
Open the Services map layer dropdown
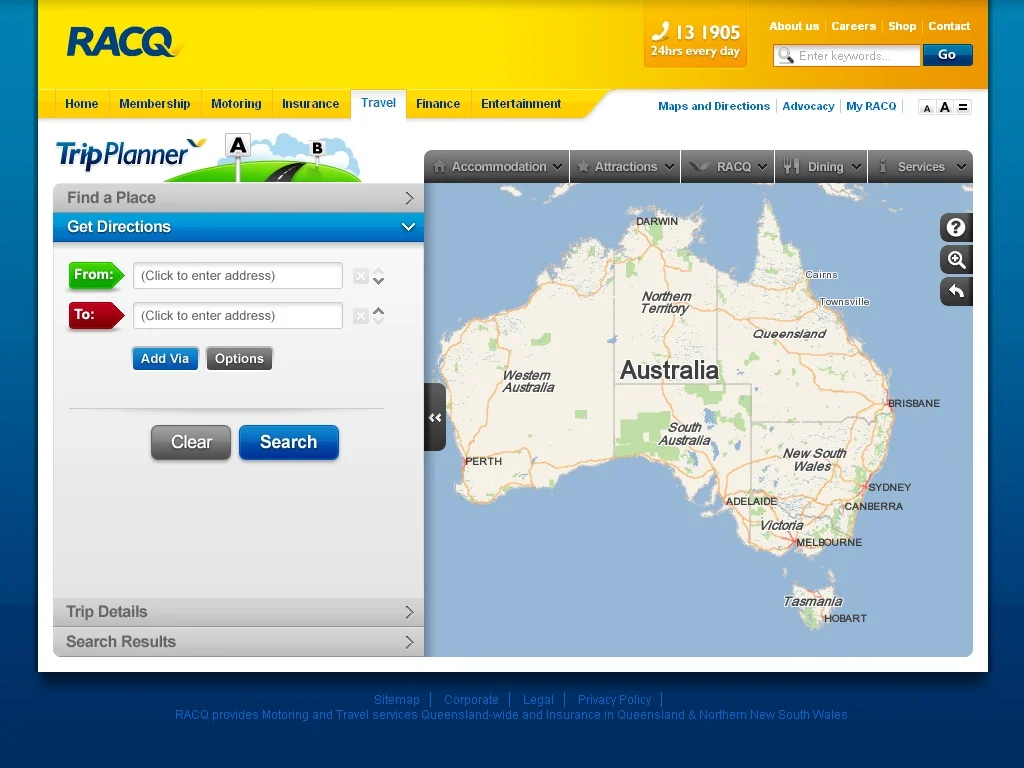pos(920,167)
